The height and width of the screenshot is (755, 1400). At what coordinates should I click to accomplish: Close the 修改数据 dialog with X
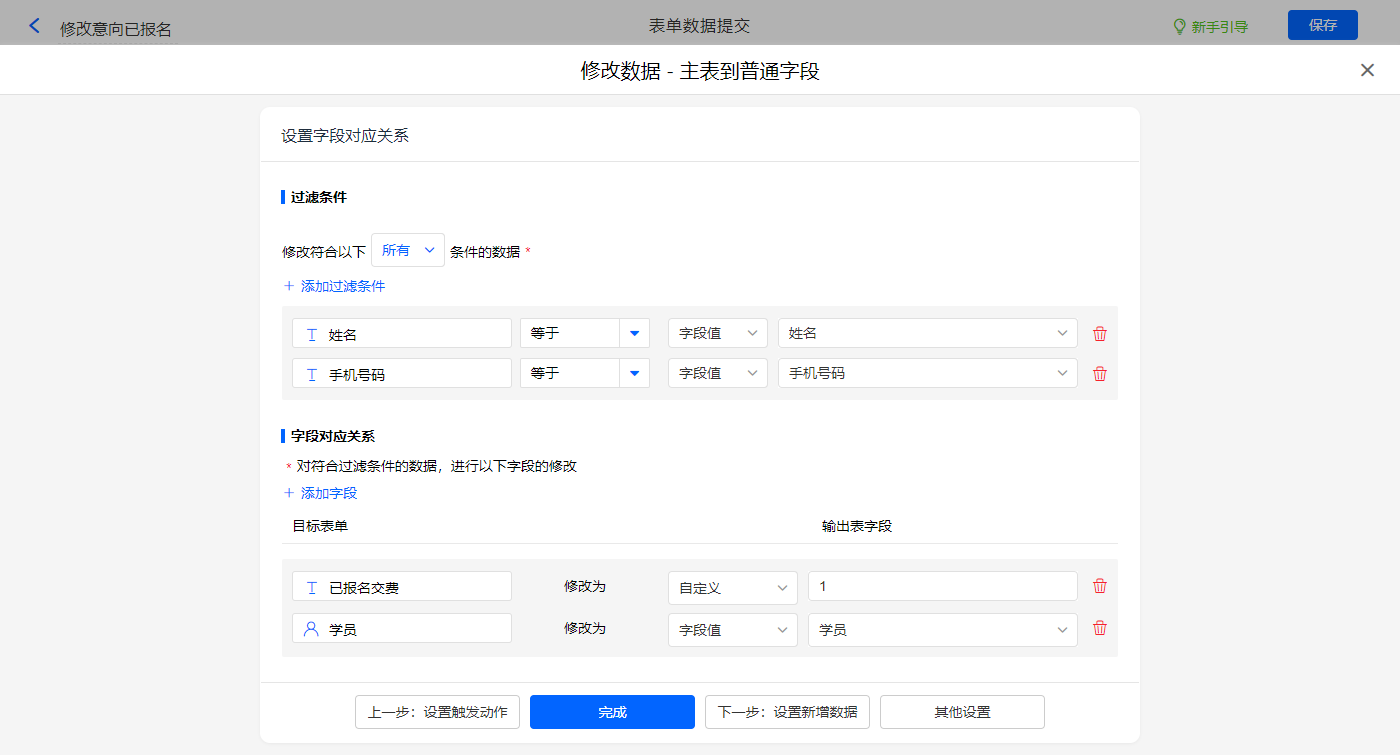1367,70
